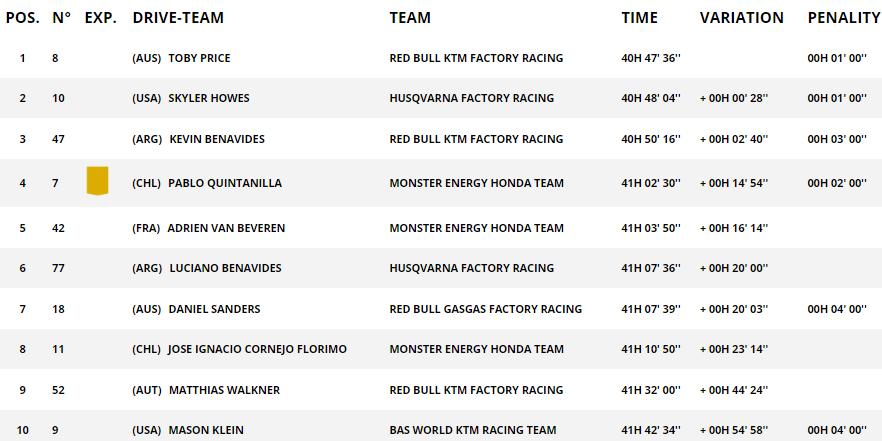Click the VARIATION column header

point(741,17)
